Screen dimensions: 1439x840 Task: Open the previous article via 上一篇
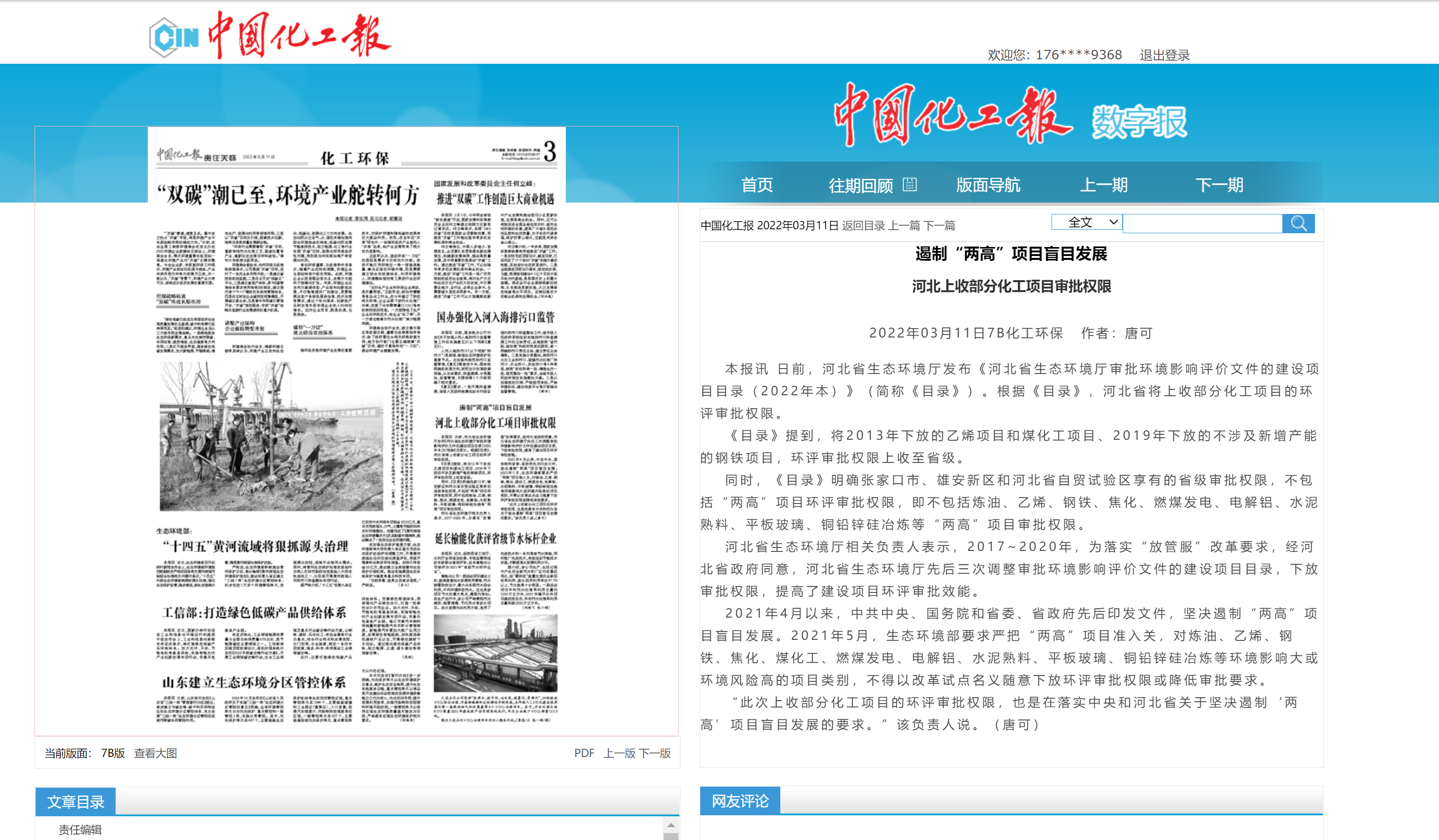pyautogui.click(x=903, y=225)
